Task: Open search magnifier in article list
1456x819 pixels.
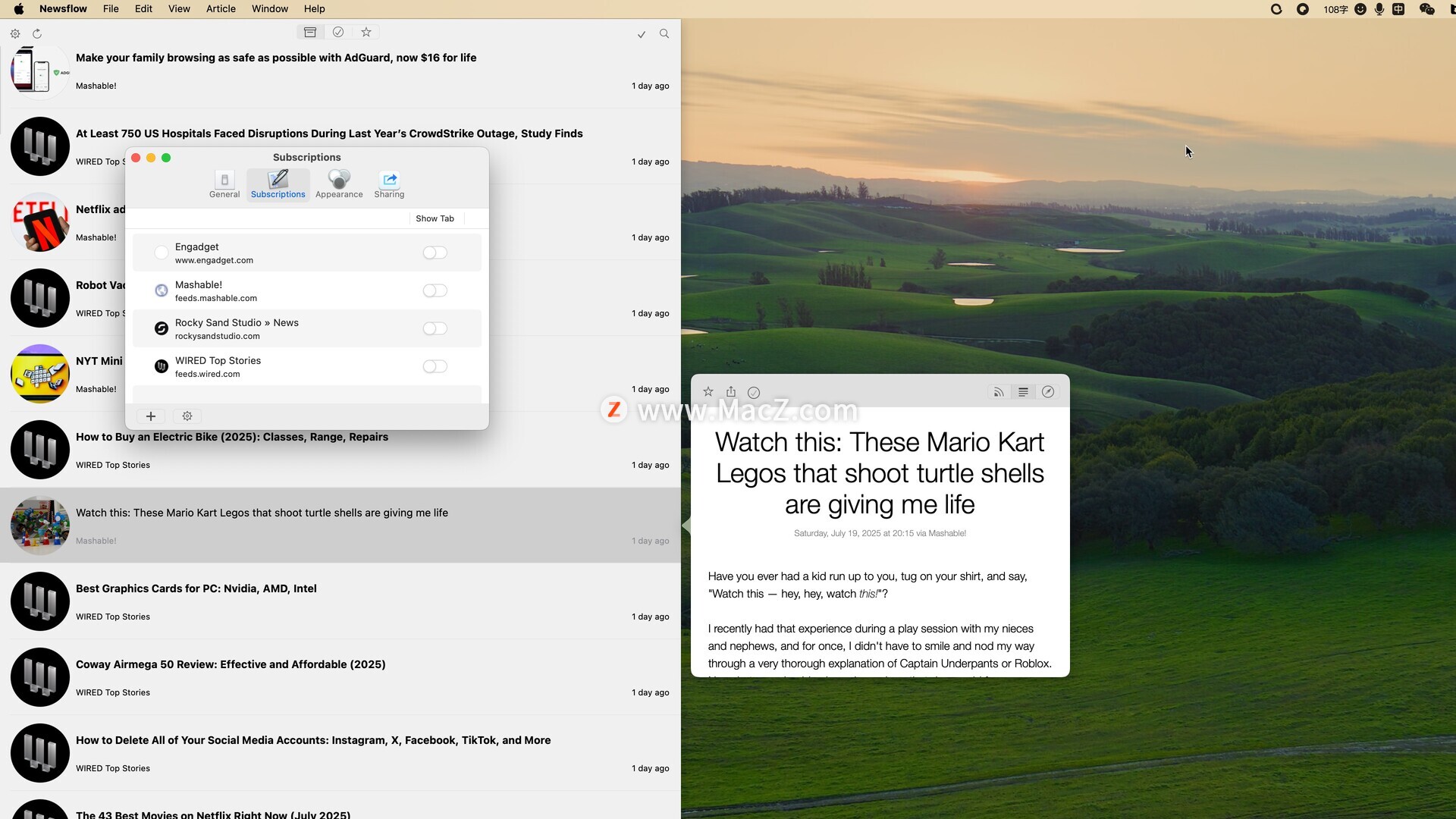Action: 664,33
